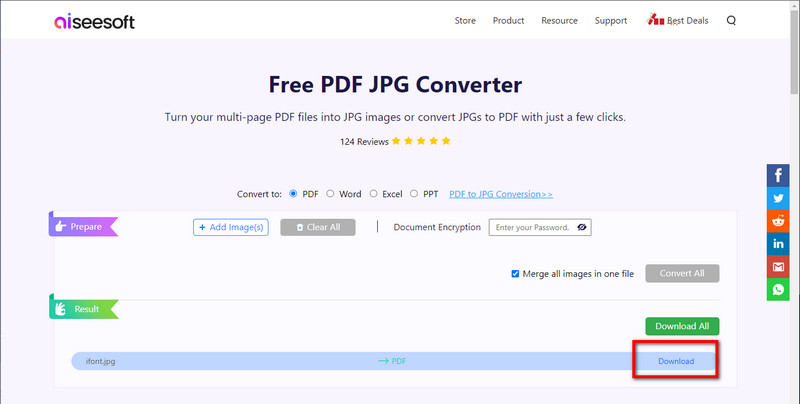Share page on LinkedIn

click(x=778, y=244)
